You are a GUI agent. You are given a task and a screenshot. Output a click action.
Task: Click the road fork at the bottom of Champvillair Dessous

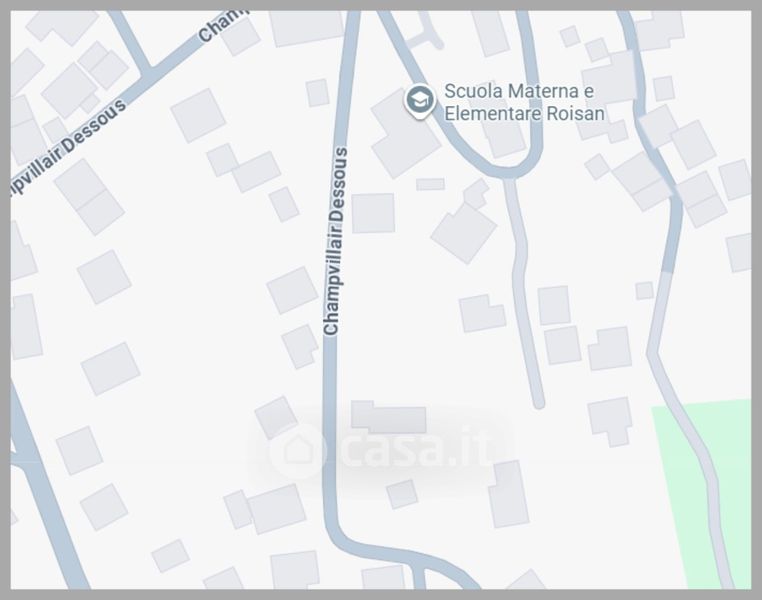coord(418,564)
